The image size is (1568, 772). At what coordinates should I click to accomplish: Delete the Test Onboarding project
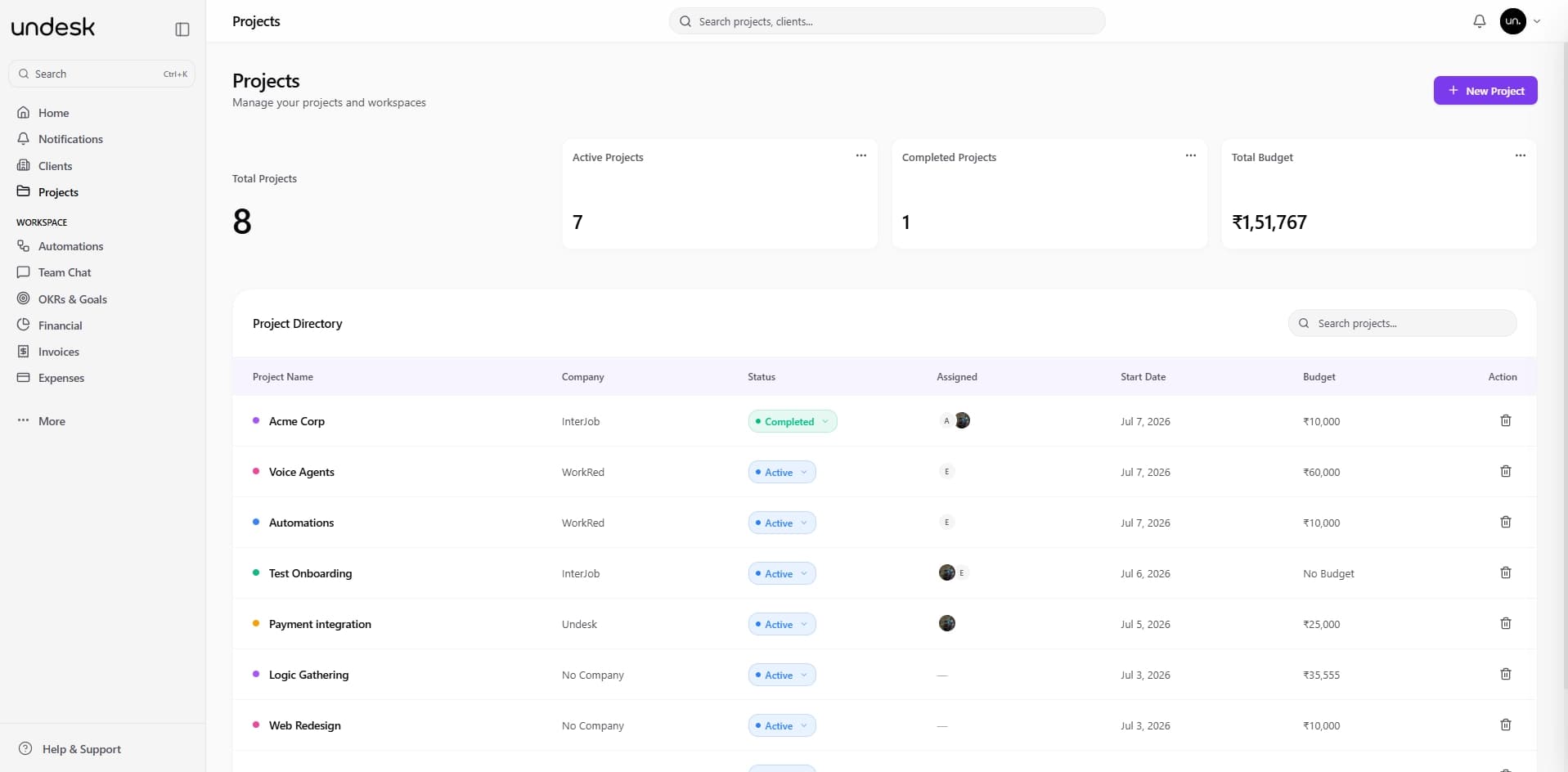coord(1505,572)
